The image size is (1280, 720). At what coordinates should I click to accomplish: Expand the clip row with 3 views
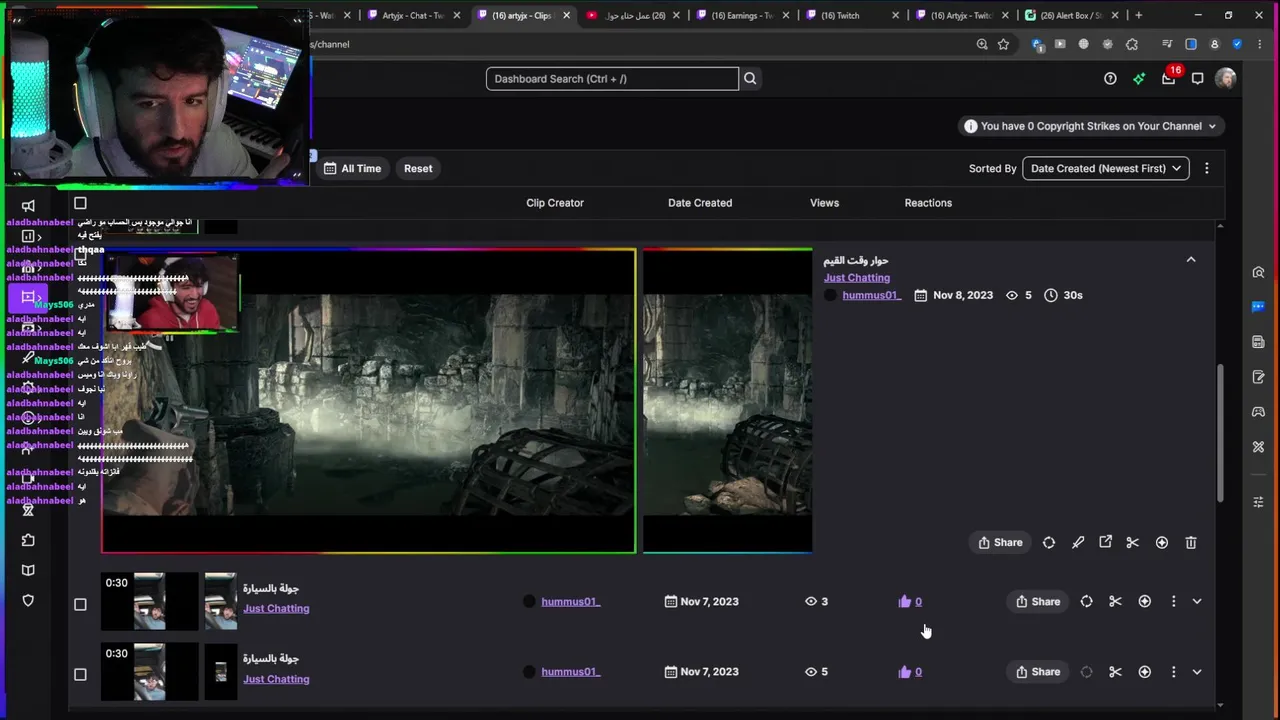(x=1197, y=601)
